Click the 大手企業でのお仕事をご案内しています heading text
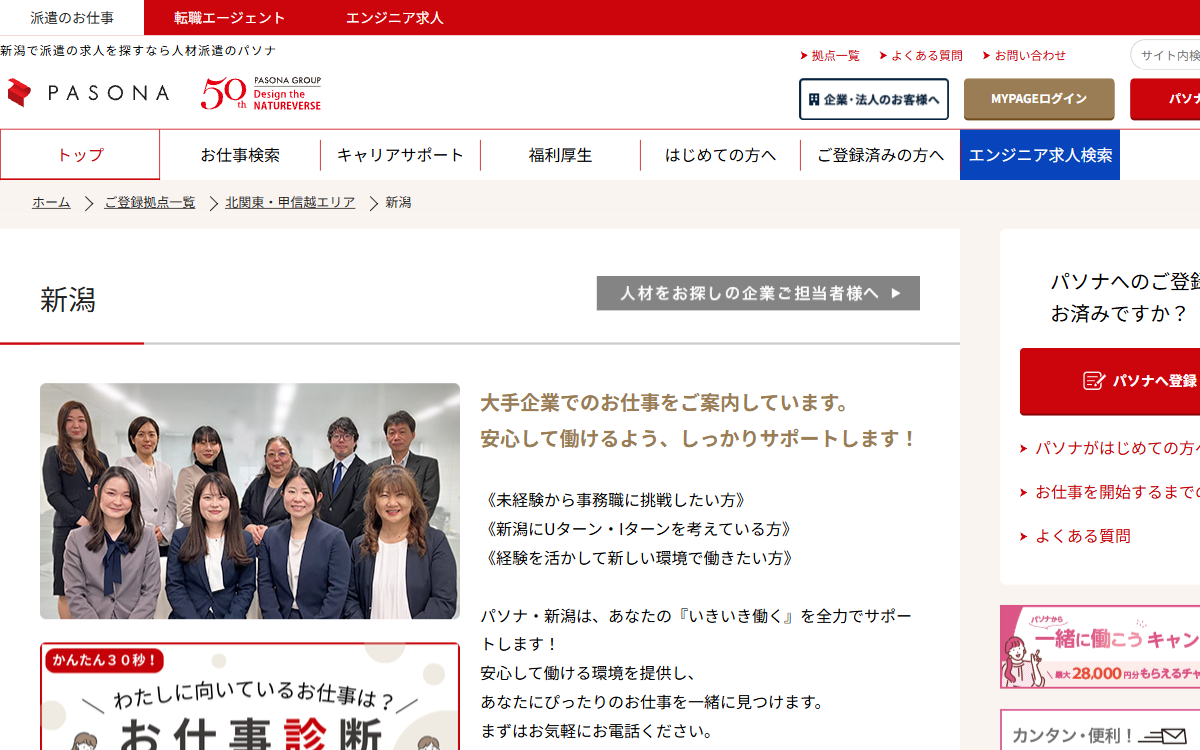 pyautogui.click(x=665, y=403)
